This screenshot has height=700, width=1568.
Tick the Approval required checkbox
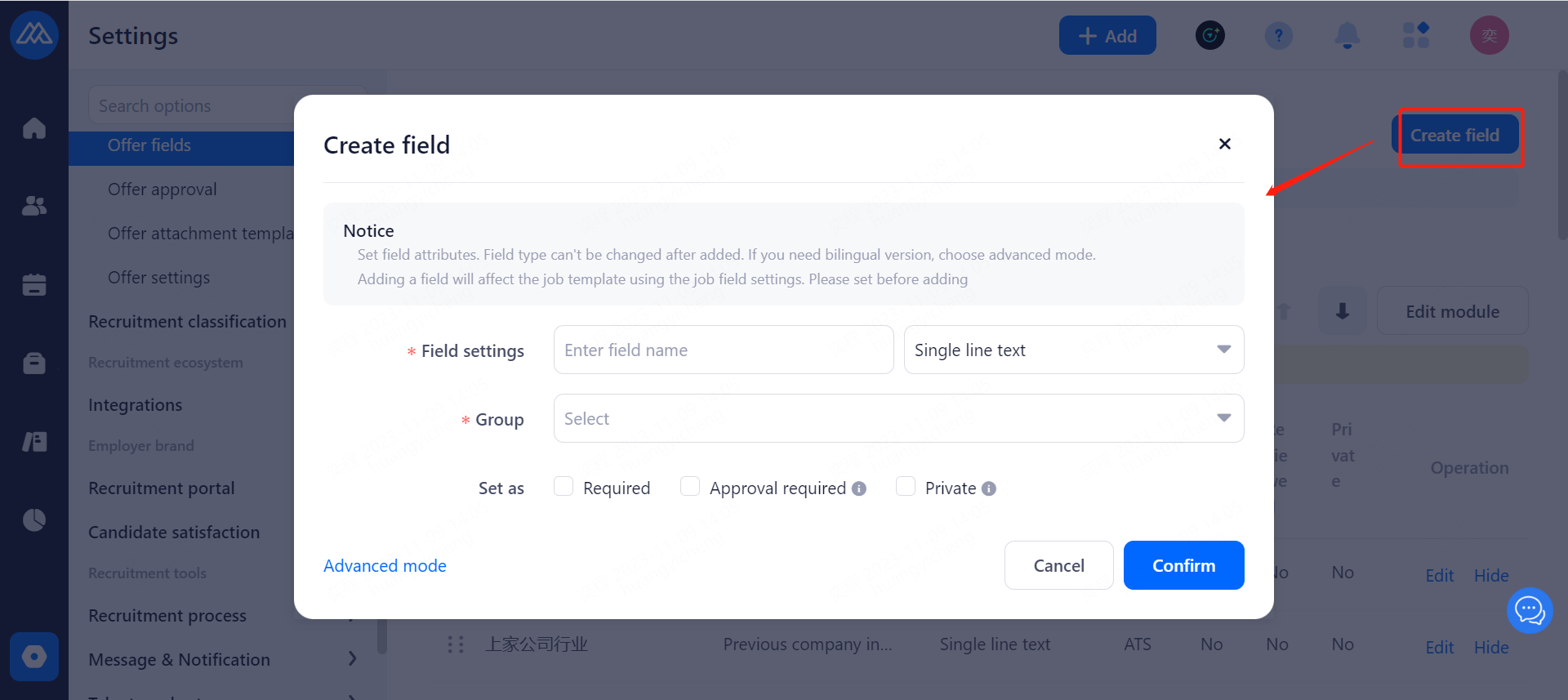(x=690, y=487)
